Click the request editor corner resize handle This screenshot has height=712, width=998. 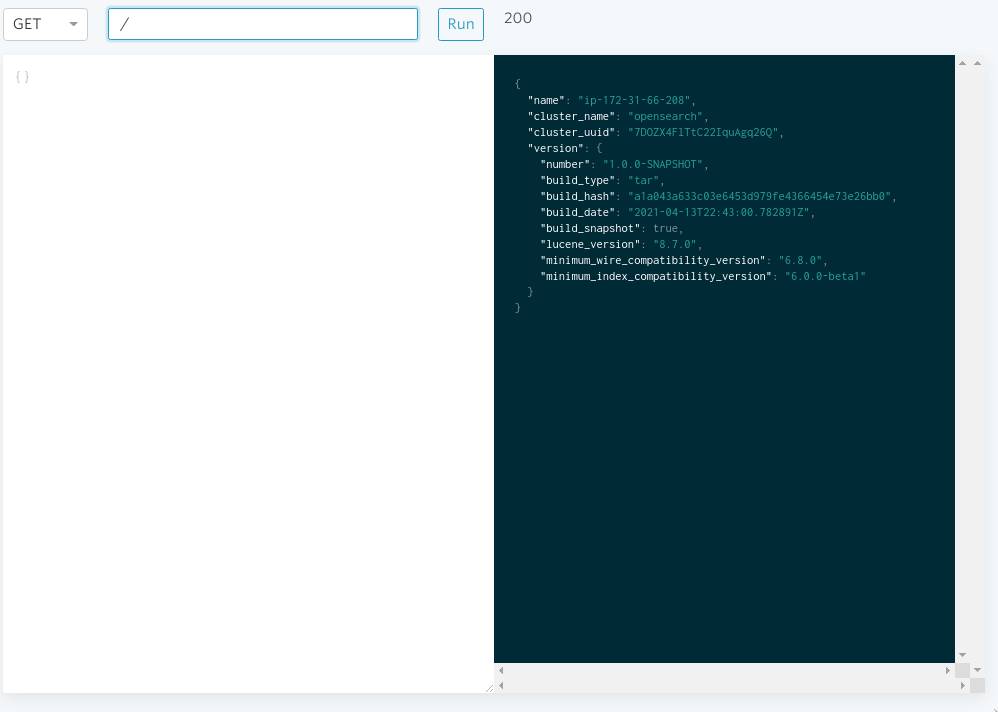pos(489,687)
